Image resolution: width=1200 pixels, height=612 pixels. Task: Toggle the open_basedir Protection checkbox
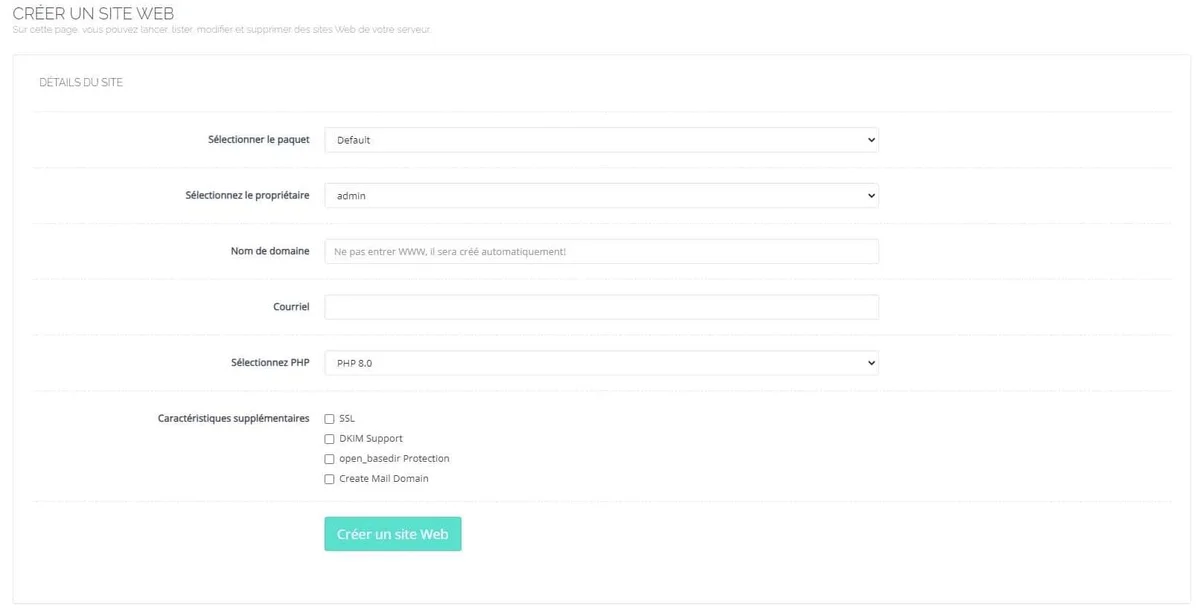pyautogui.click(x=329, y=459)
